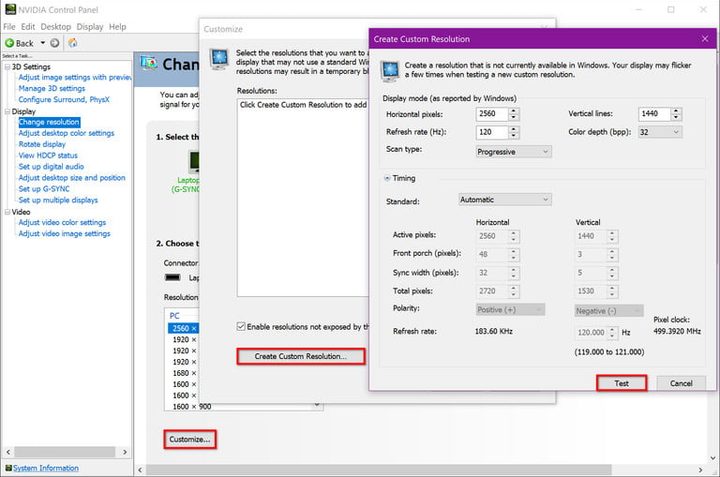This screenshot has width=720, height=477.
Task: Adjust Horizontal pixels with its stepper
Action: point(514,114)
